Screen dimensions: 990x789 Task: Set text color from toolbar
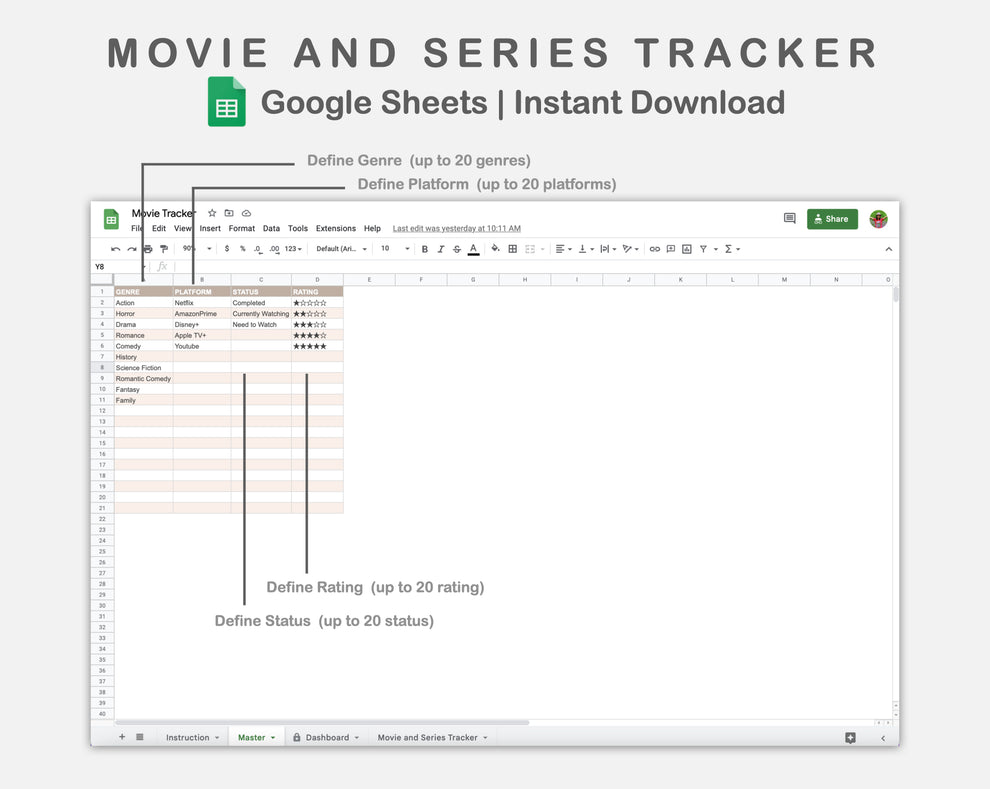pyautogui.click(x=473, y=249)
